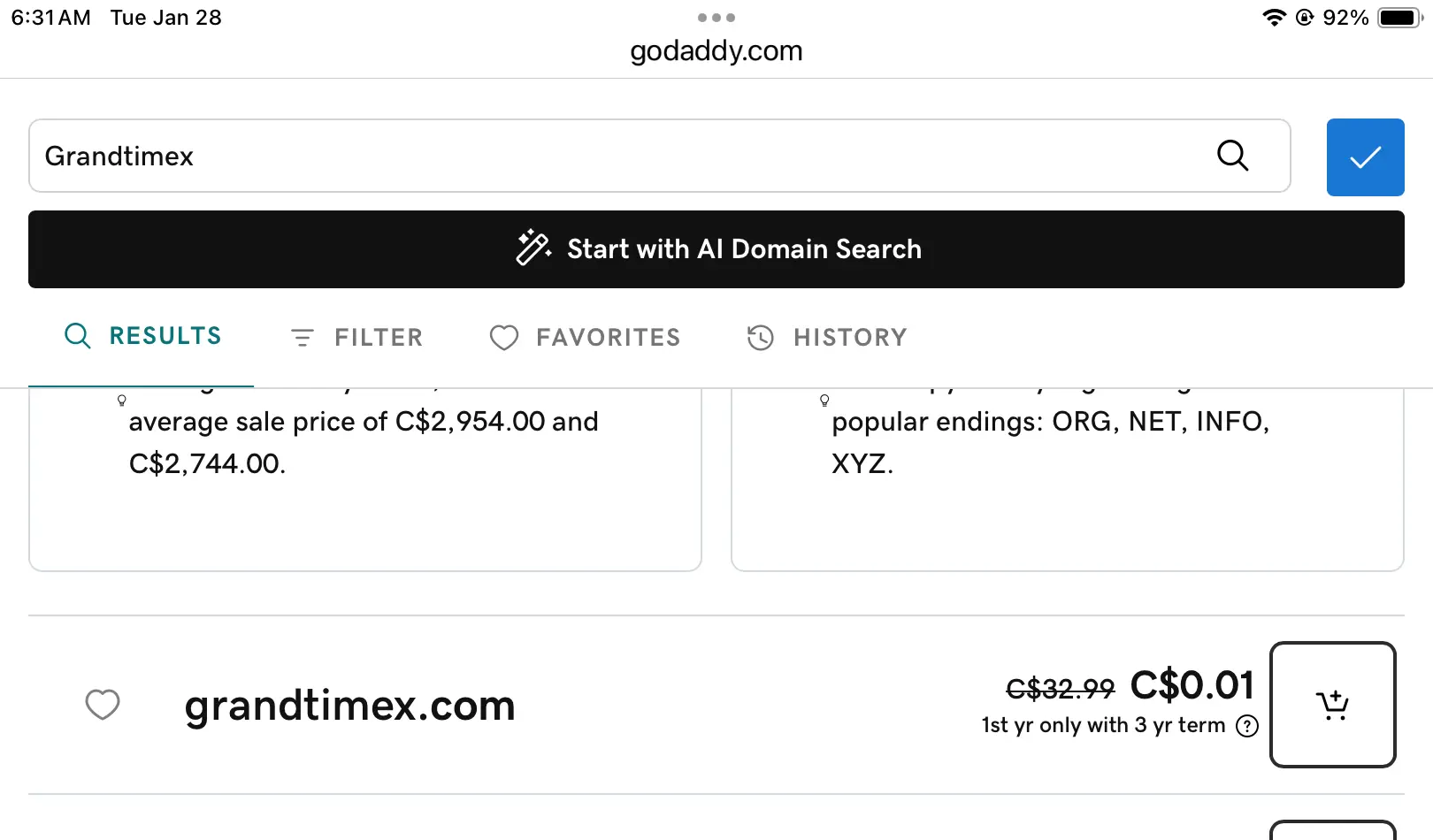Click the magnifying glass search icon
This screenshot has width=1433, height=840.
pos(1232,156)
